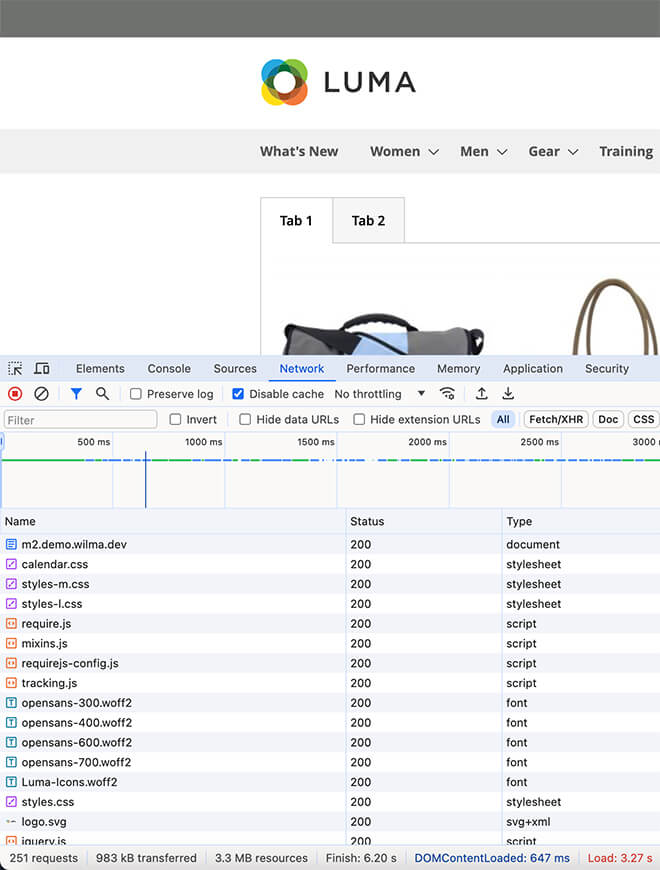The width and height of the screenshot is (660, 870).
Task: Open the What's New link
Action: (299, 152)
